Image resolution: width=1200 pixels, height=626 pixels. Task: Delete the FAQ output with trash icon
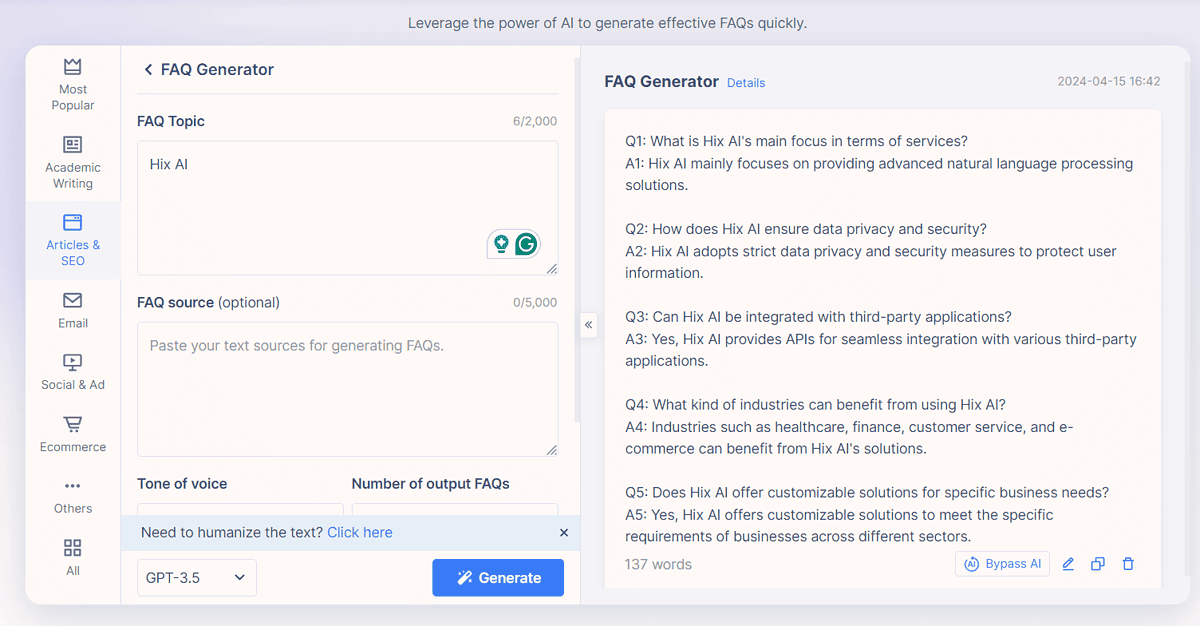tap(1128, 563)
